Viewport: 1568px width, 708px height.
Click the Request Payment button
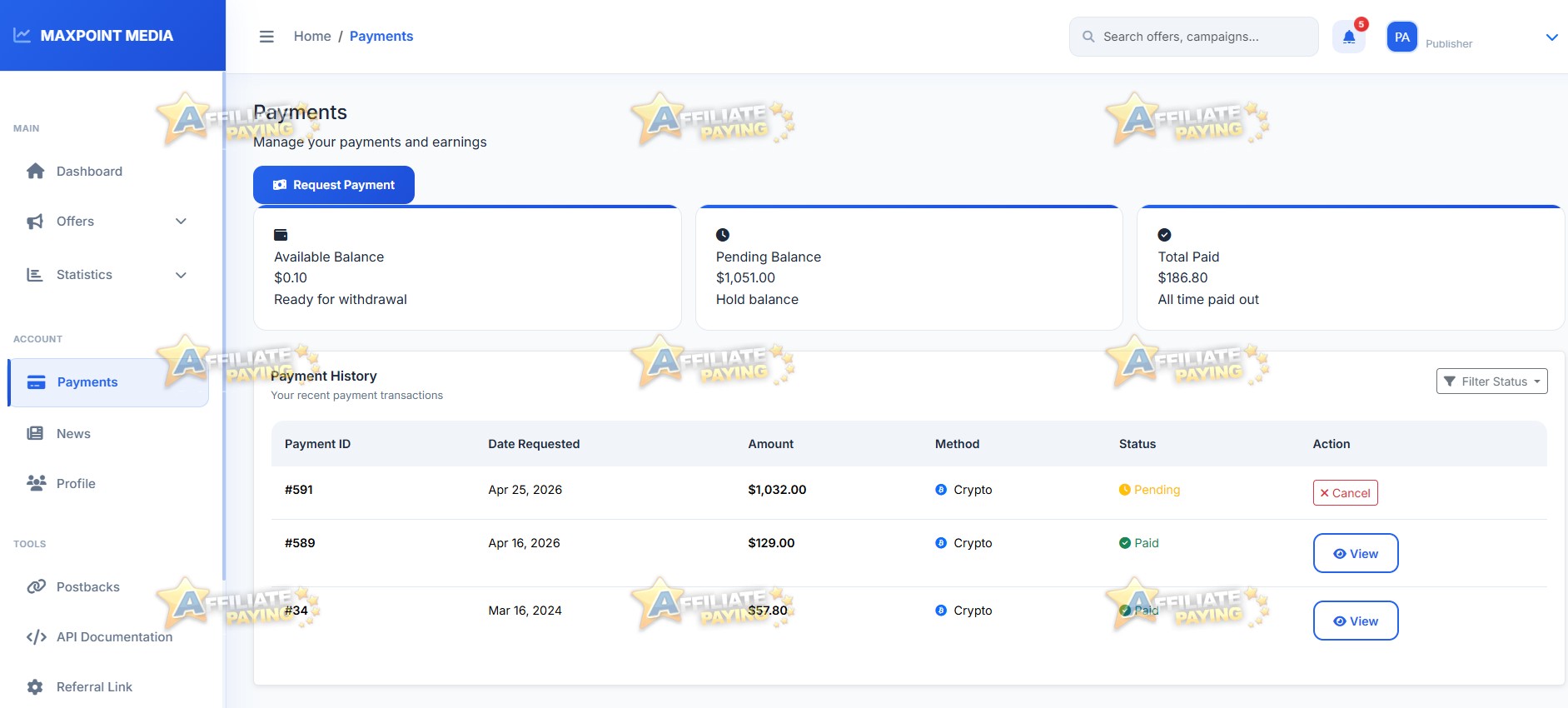click(334, 185)
